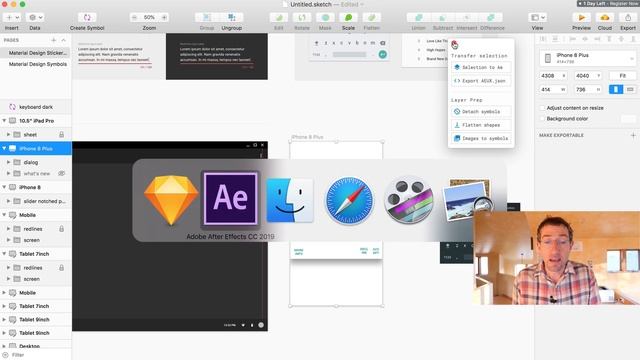Collapse the Pages list chevron

[x=63, y=40]
